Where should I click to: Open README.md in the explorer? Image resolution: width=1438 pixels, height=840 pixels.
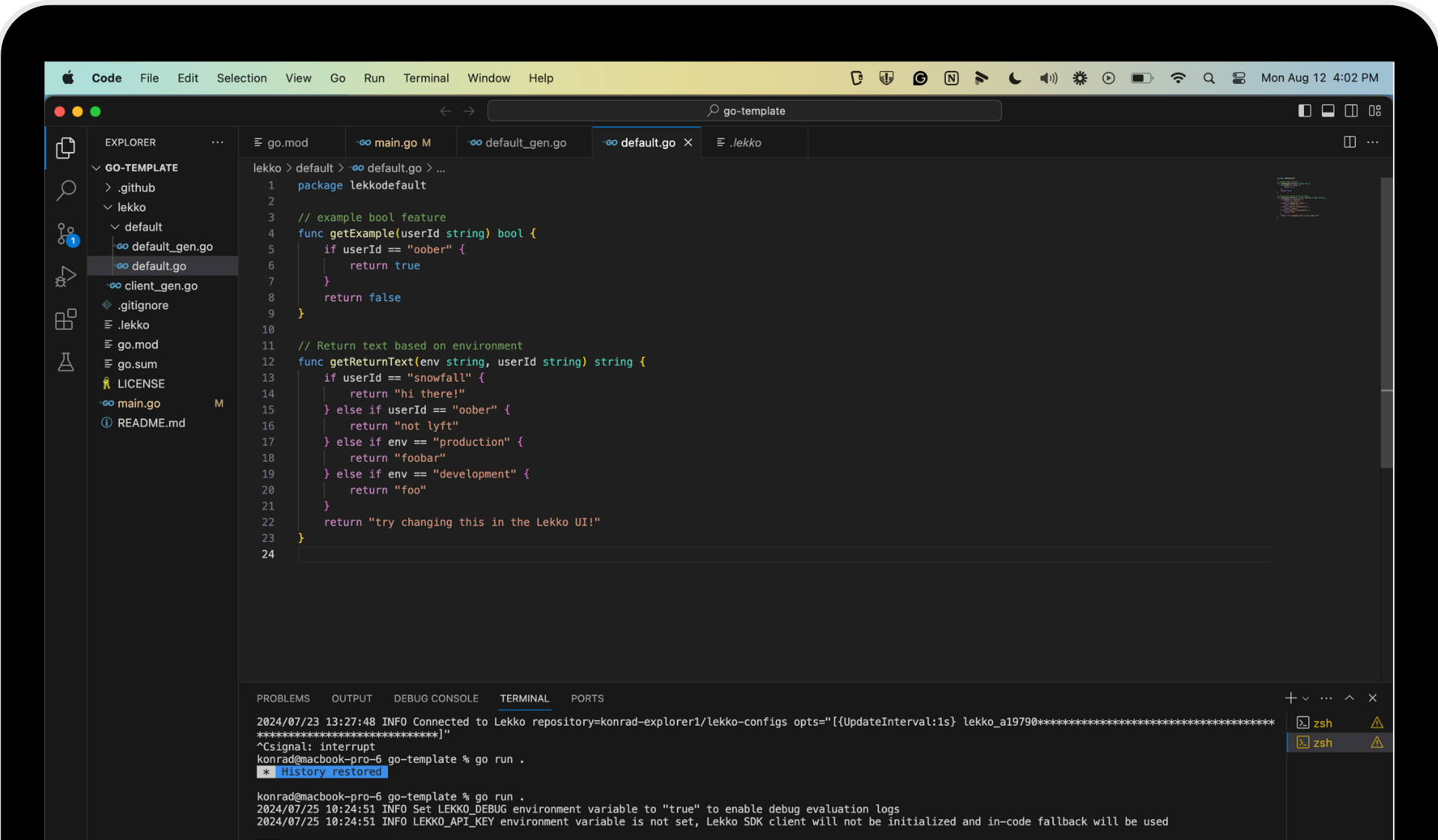pyautogui.click(x=163, y=422)
